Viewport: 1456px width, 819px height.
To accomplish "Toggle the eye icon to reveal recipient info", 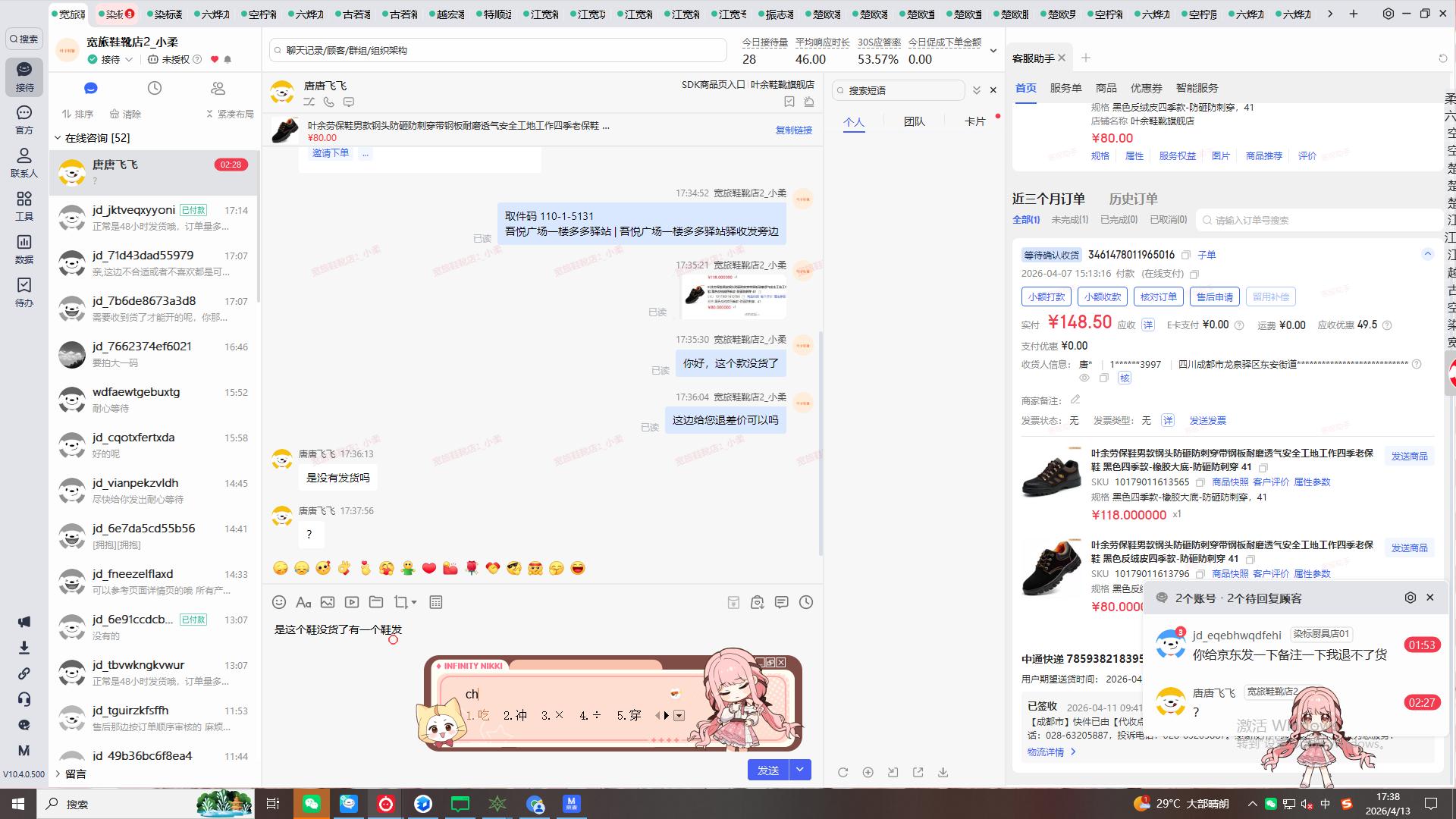I will (x=1084, y=378).
